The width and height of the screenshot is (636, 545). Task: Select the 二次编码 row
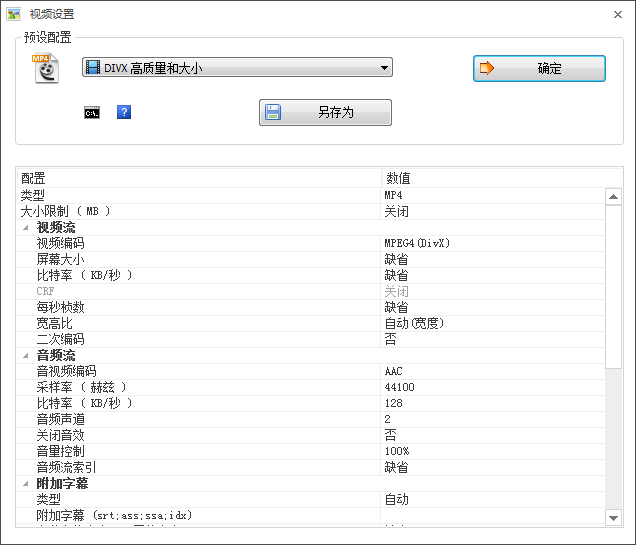311,339
